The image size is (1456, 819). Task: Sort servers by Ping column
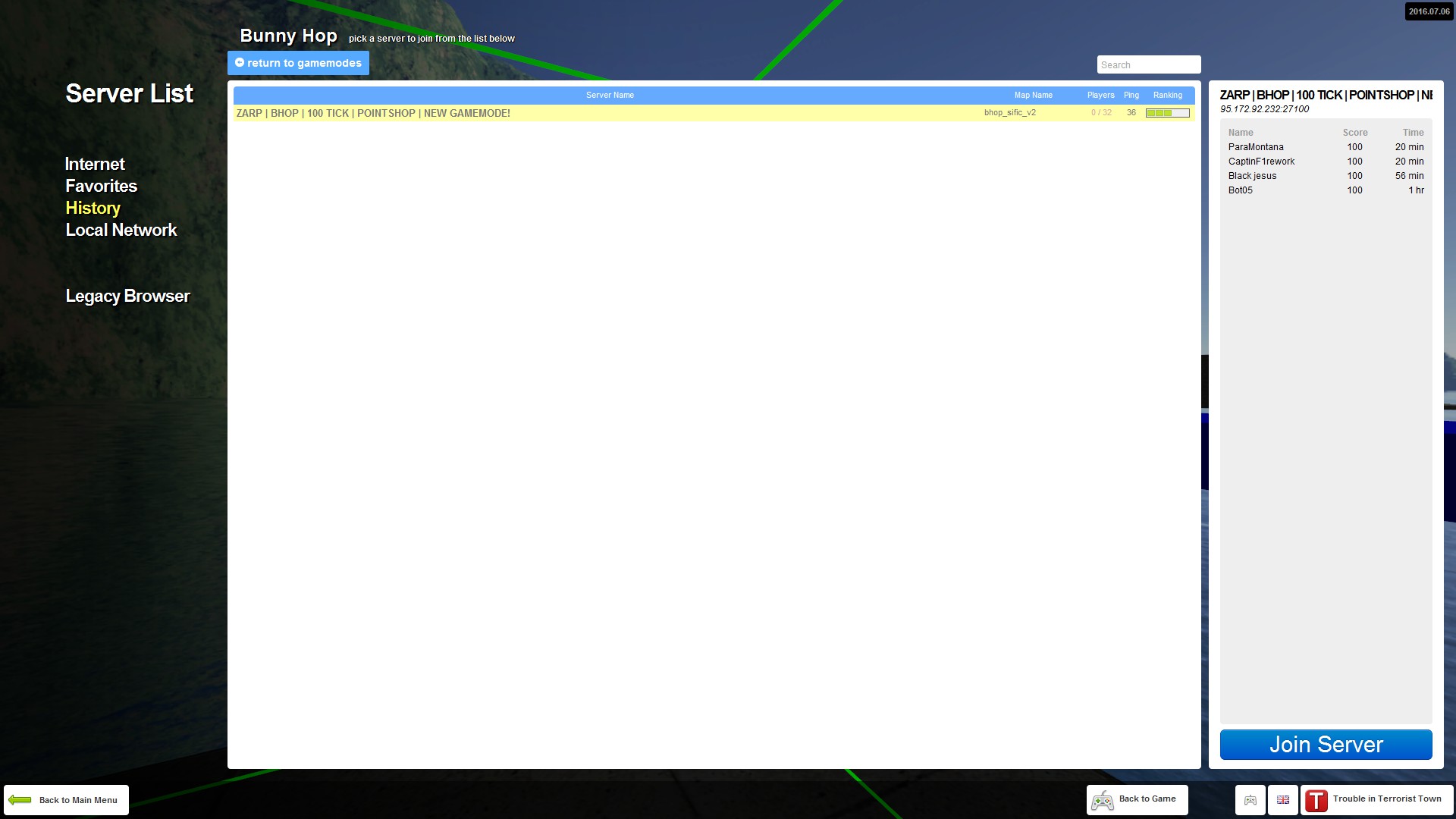[x=1131, y=96]
